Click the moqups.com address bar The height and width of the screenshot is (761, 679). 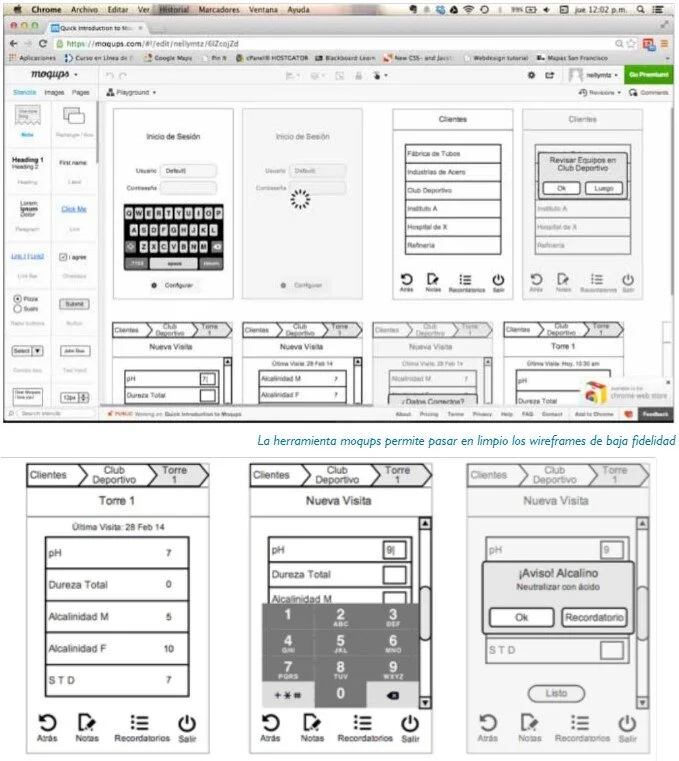pos(335,44)
